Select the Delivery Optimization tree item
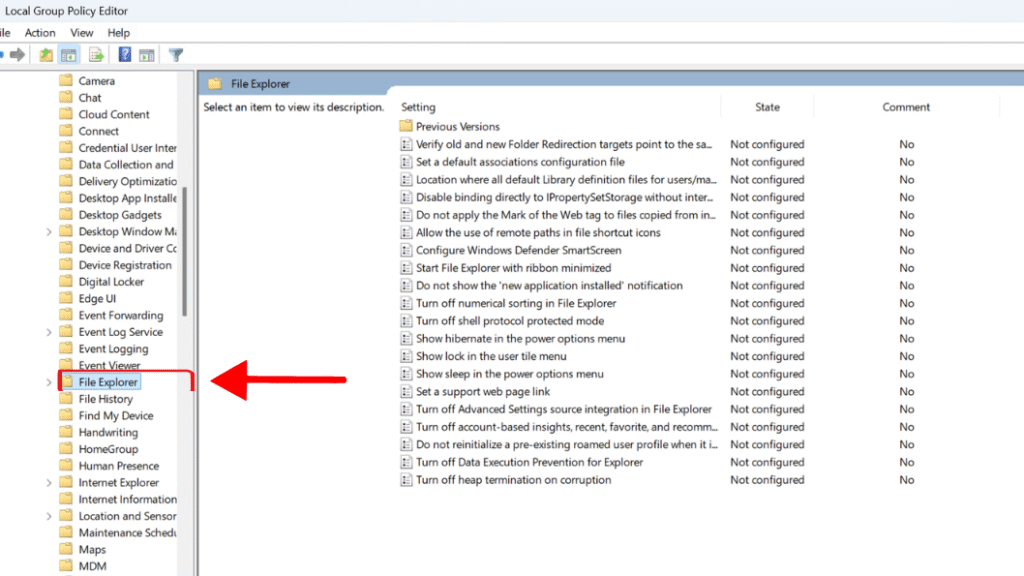This screenshot has width=1024, height=576. [x=127, y=181]
